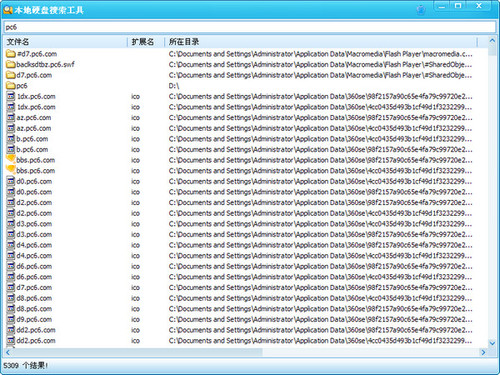500x375 pixels.
Task: Click the D:\ directory cell of pc6
Action: point(174,86)
